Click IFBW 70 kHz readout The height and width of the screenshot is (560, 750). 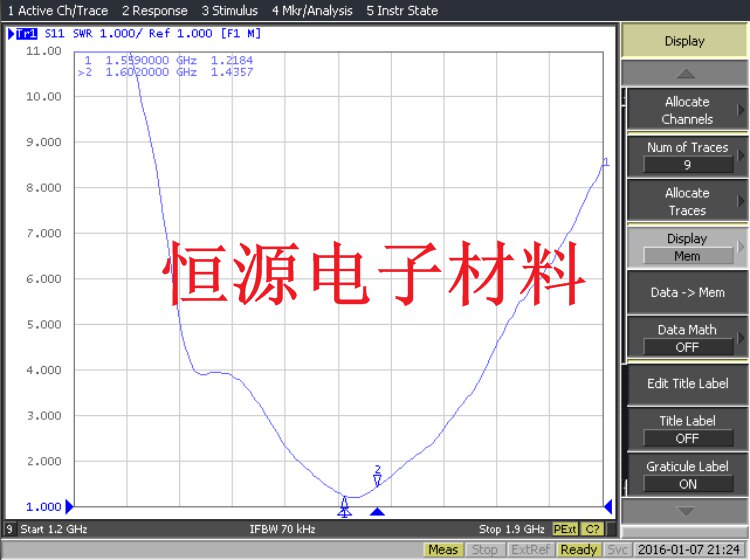coord(282,529)
